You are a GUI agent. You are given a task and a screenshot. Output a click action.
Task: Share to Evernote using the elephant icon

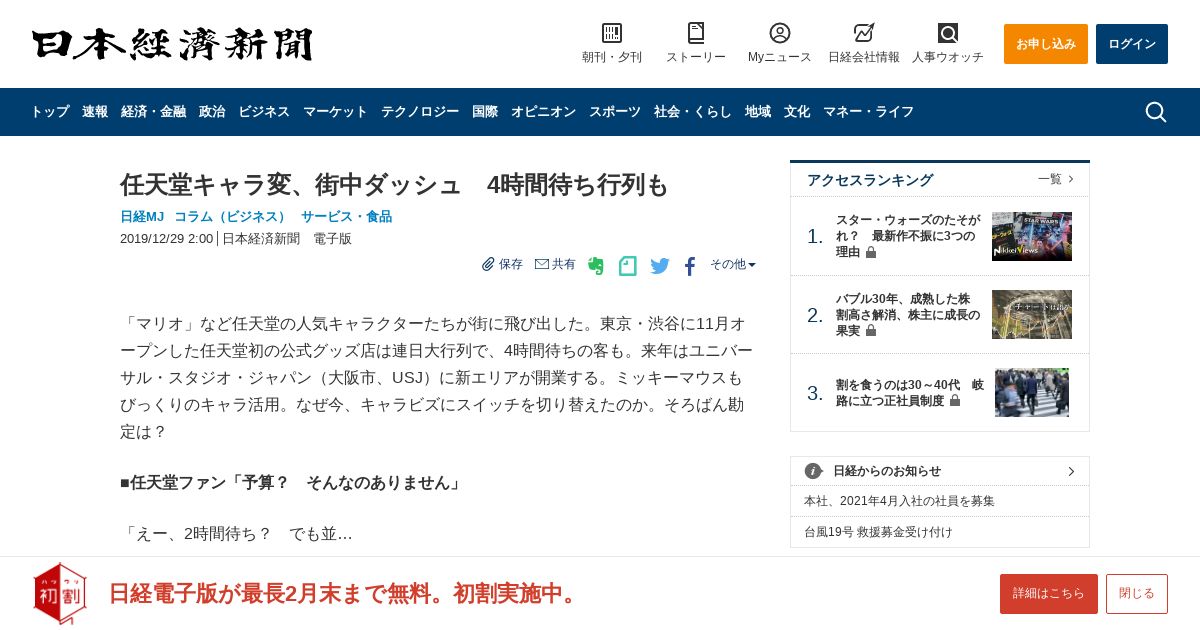[x=596, y=266]
